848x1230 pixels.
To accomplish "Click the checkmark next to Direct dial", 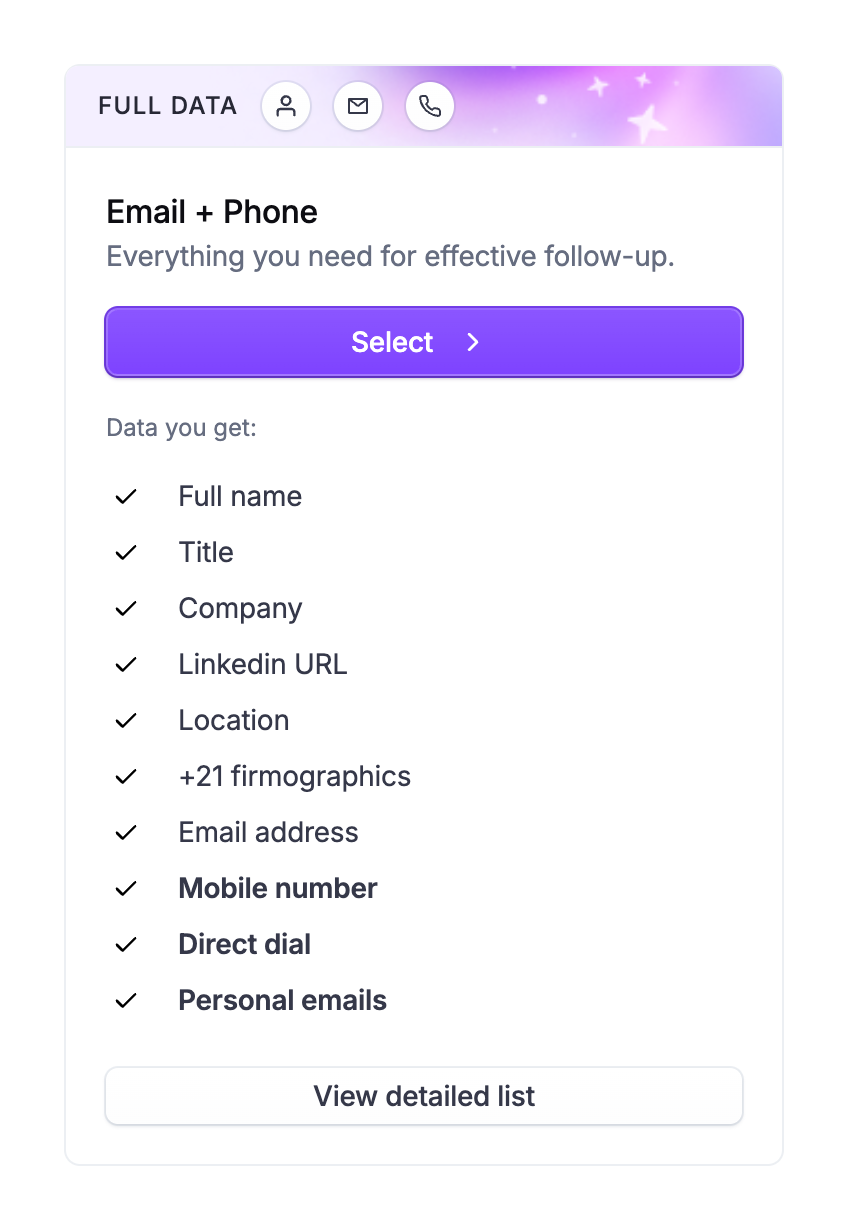I will click(x=126, y=945).
